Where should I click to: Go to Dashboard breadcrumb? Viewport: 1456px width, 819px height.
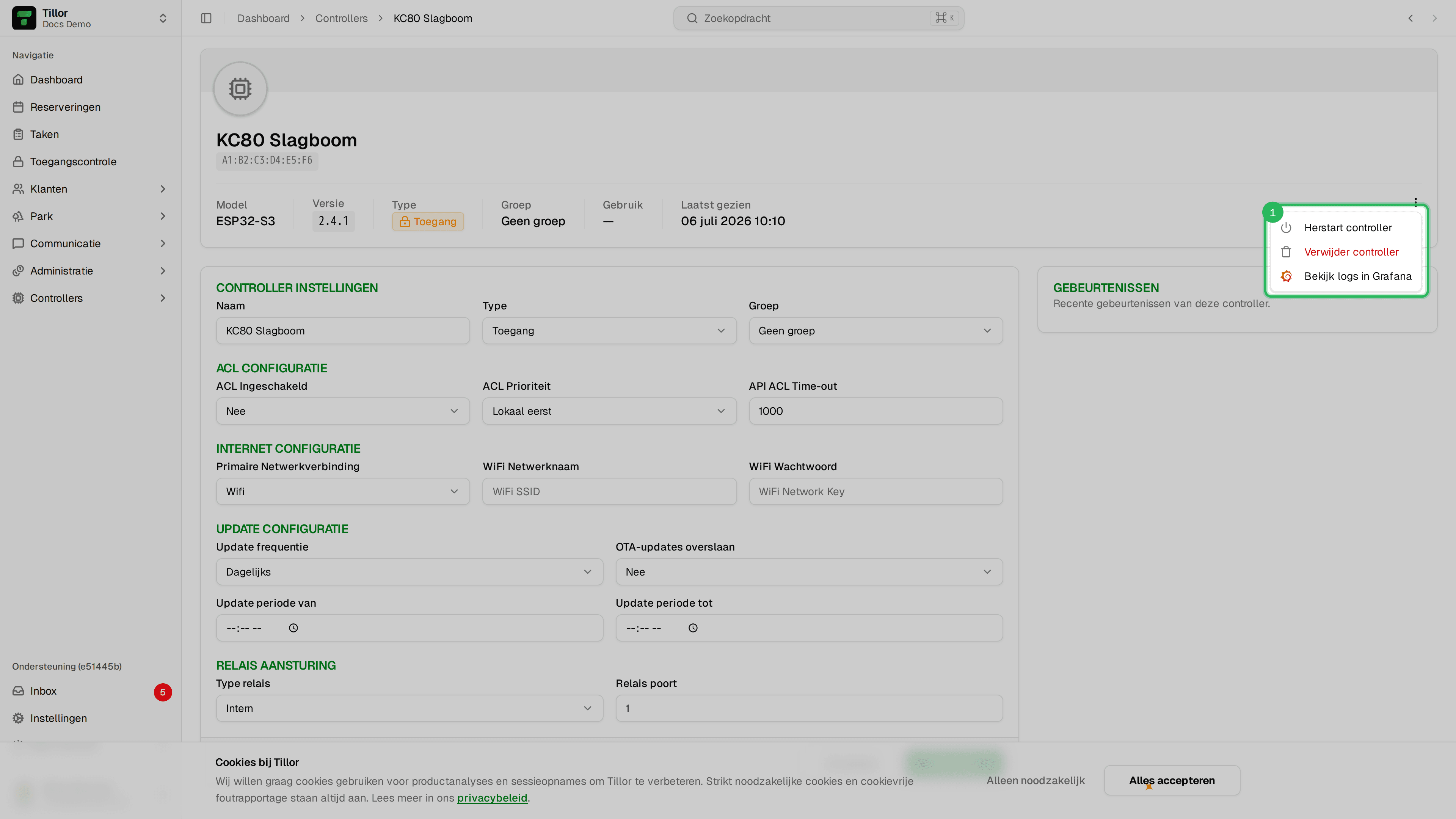point(264,18)
